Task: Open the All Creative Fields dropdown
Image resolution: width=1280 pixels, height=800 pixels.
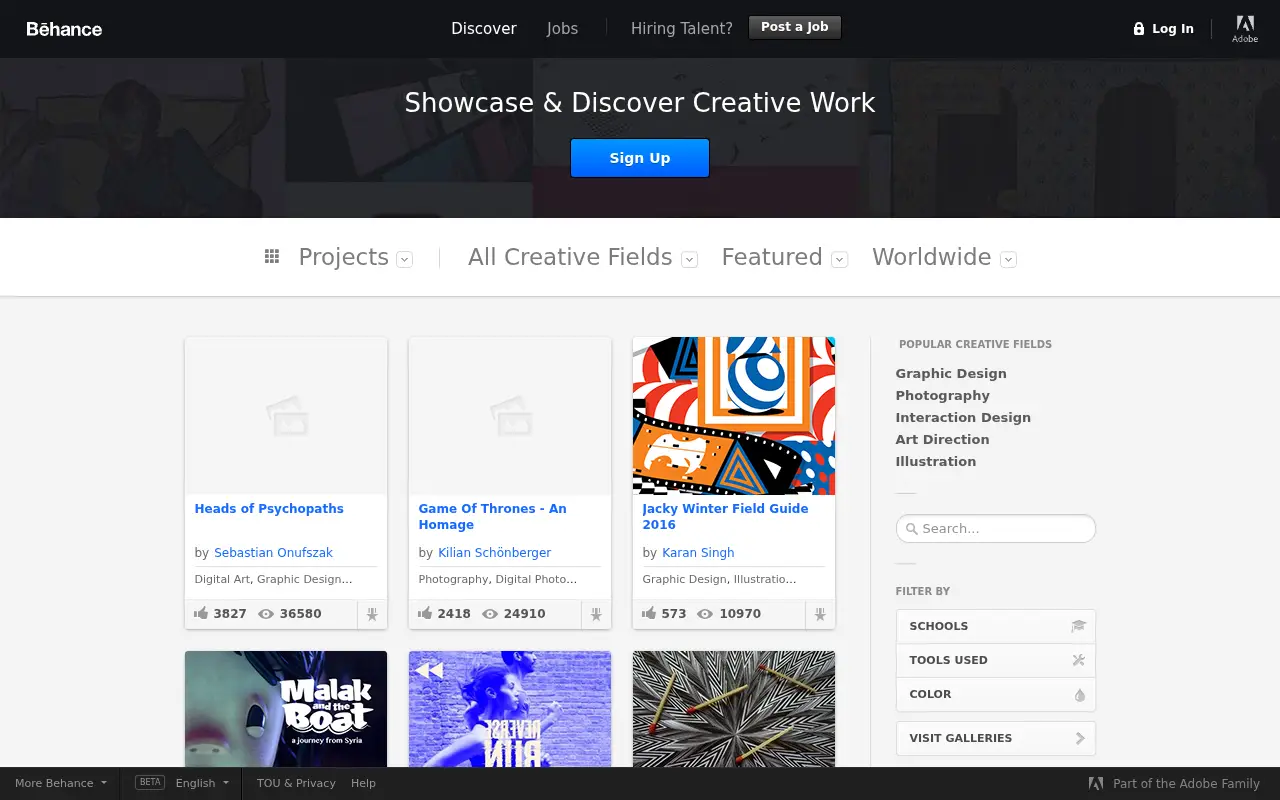Action: click(689, 259)
